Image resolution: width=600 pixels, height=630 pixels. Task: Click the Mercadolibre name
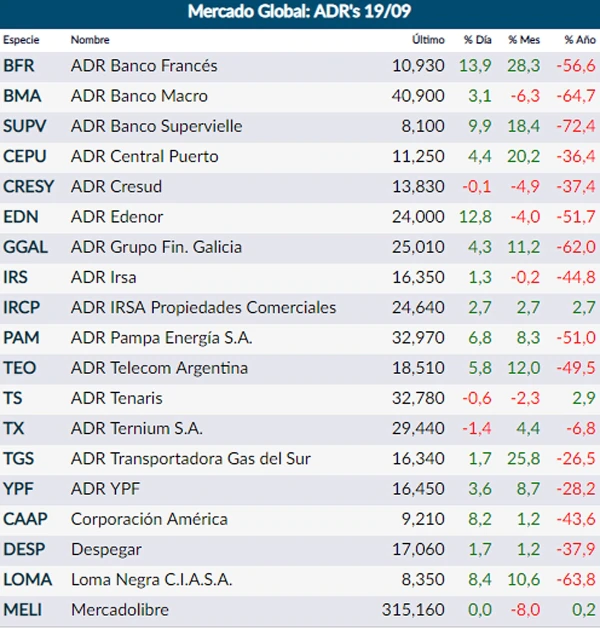pyautogui.click(x=120, y=609)
